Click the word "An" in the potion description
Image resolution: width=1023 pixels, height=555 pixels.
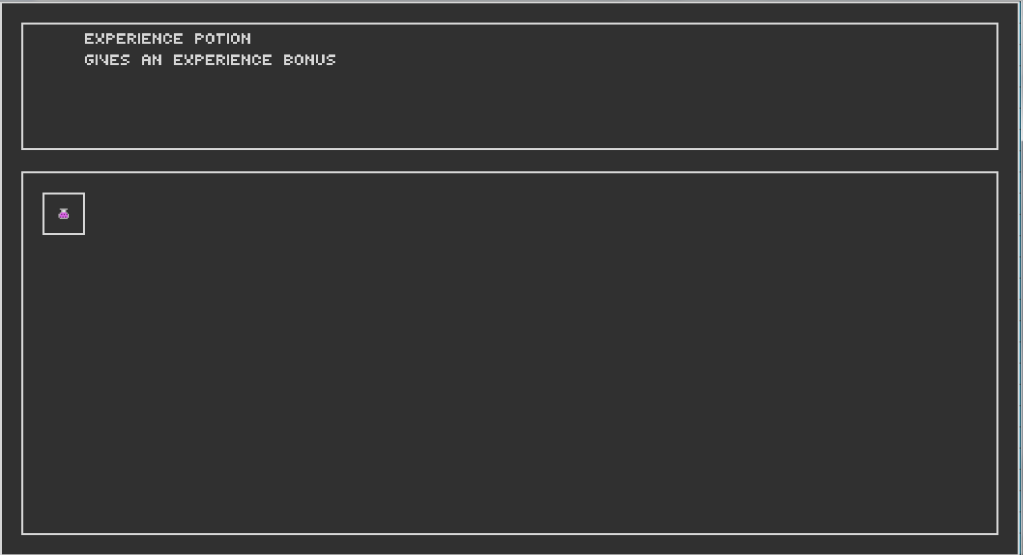coord(151,59)
